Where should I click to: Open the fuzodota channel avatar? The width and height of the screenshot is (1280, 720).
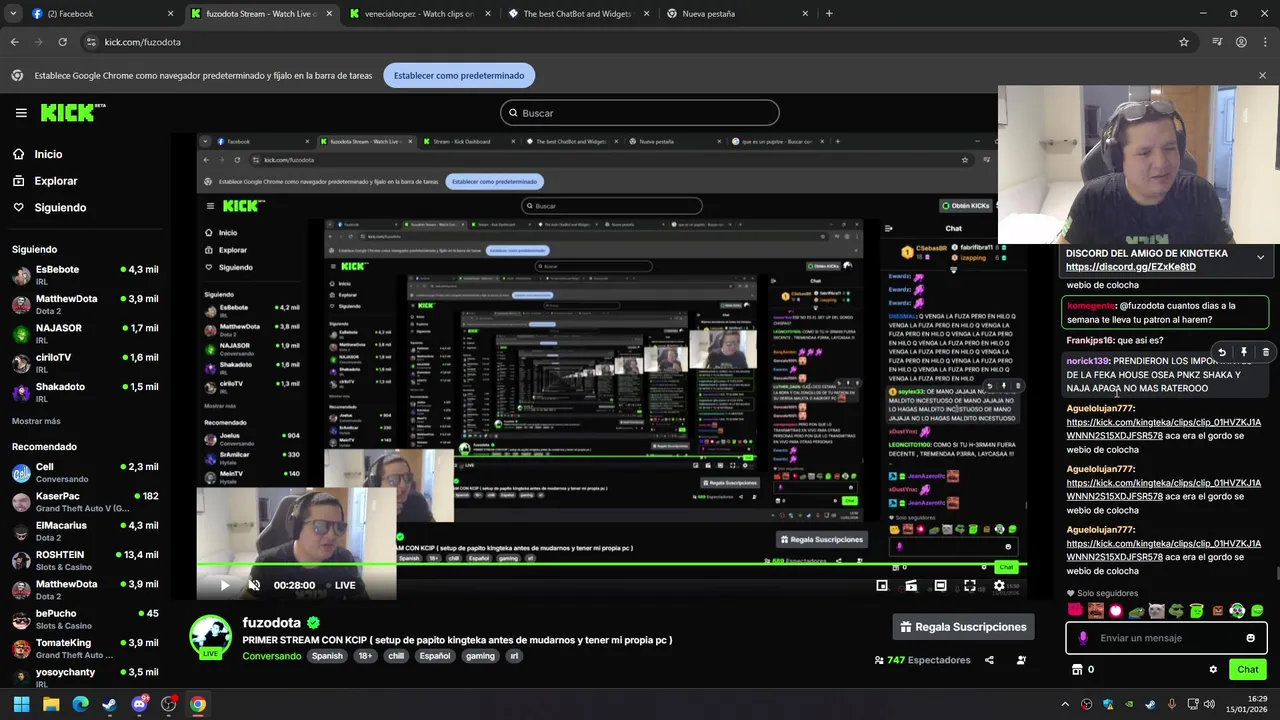(211, 636)
